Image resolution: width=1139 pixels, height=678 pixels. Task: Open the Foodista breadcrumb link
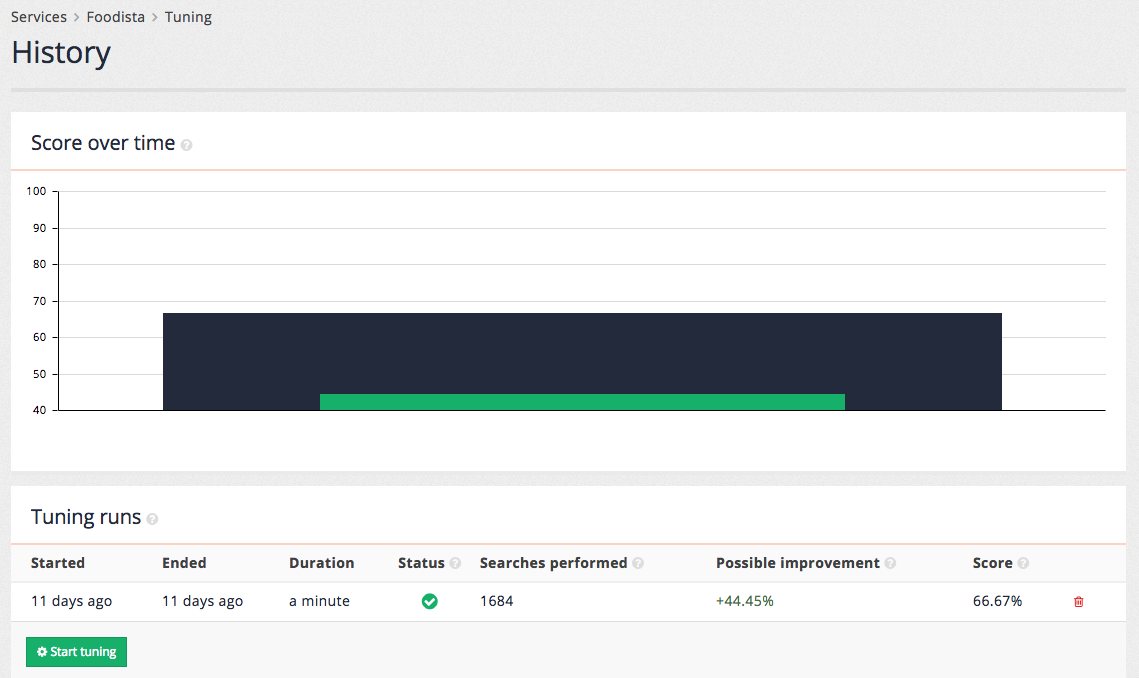coord(115,16)
